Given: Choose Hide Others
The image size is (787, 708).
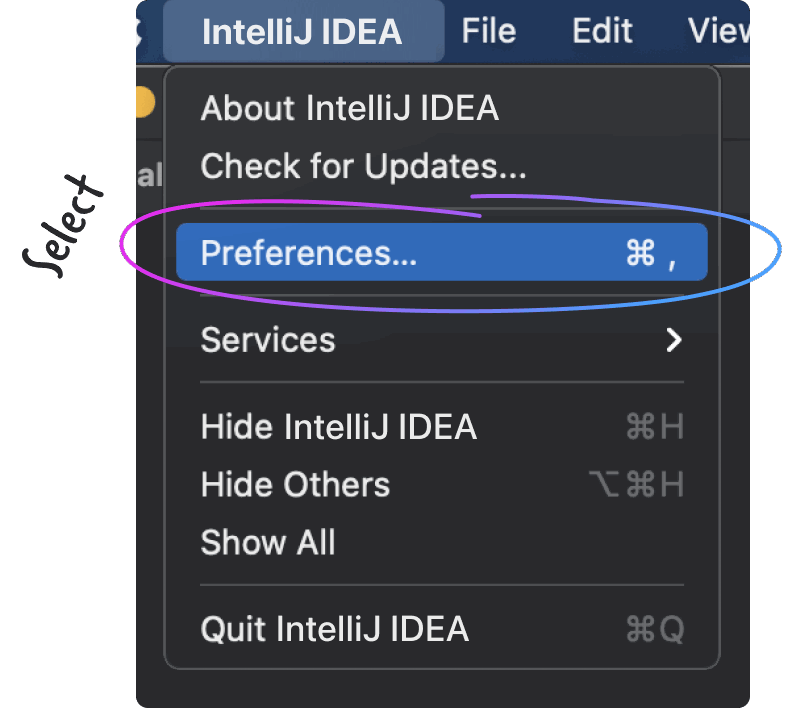Looking at the screenshot, I should [x=295, y=485].
